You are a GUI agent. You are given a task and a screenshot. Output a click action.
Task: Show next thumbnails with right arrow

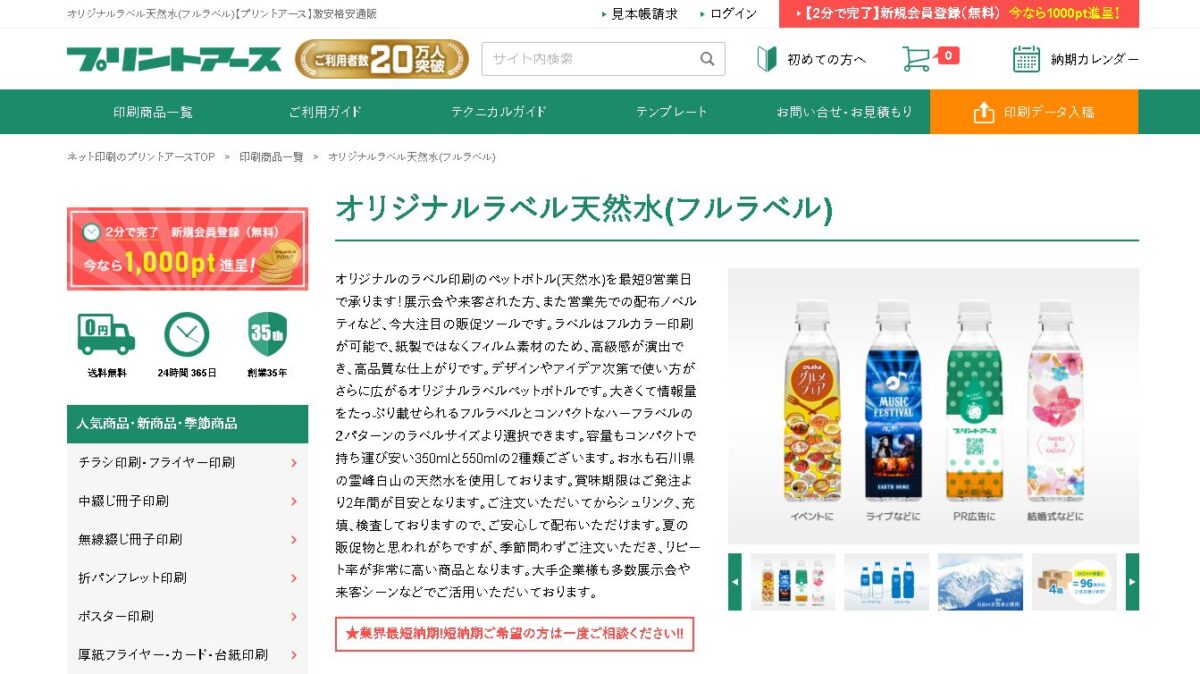pyautogui.click(x=1132, y=582)
